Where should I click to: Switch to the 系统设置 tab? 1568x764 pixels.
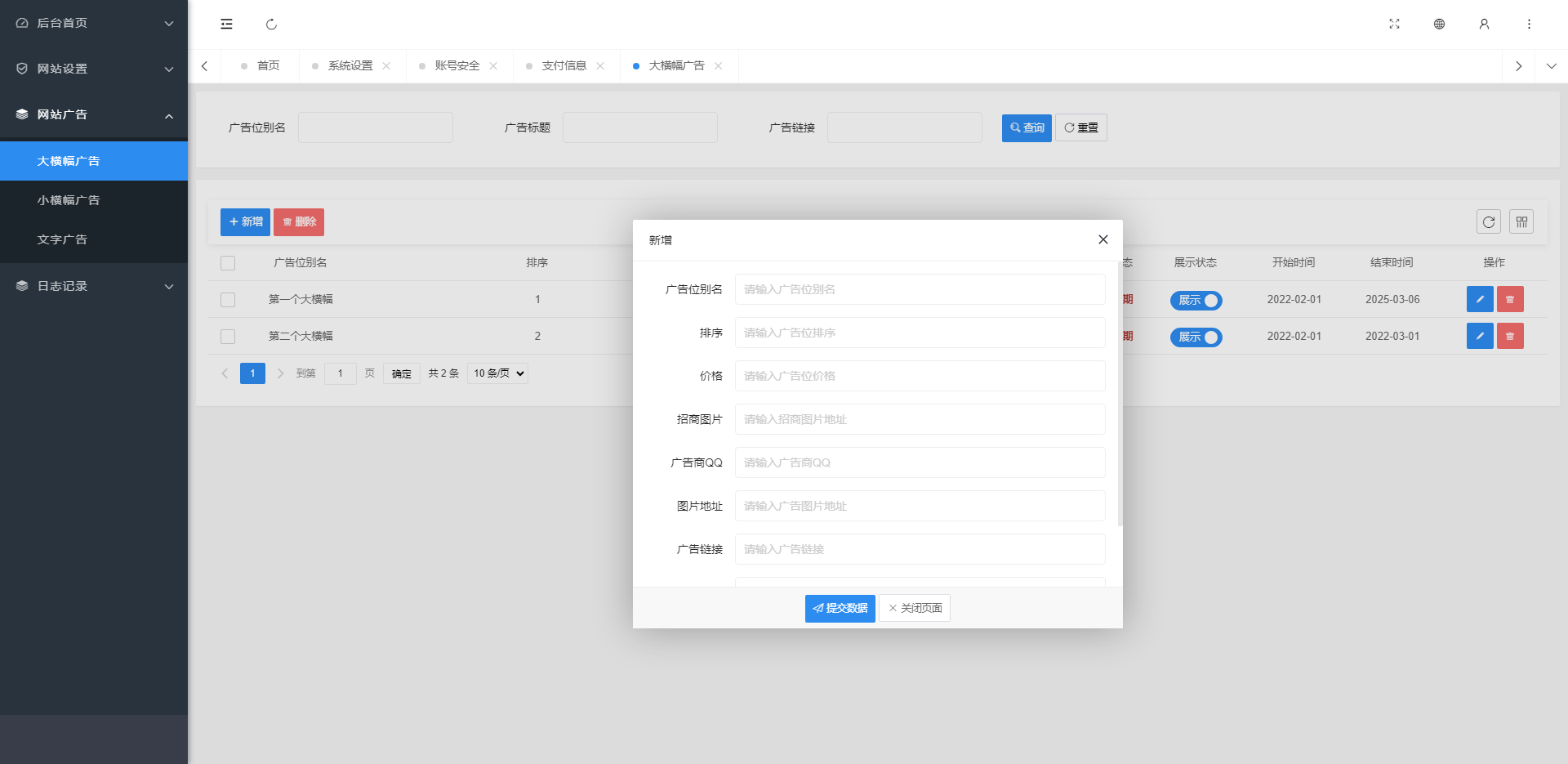click(x=350, y=66)
